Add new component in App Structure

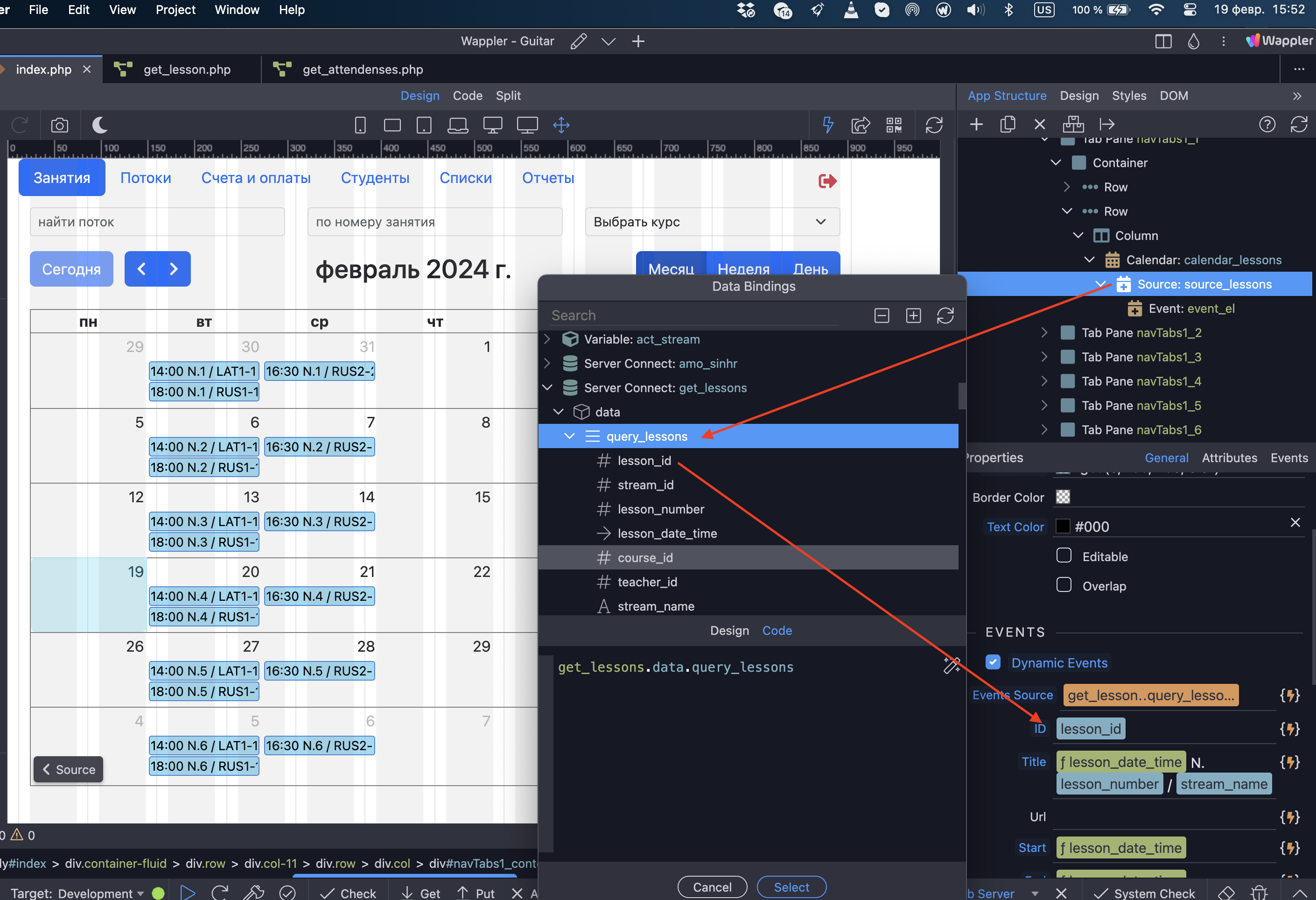coord(976,125)
